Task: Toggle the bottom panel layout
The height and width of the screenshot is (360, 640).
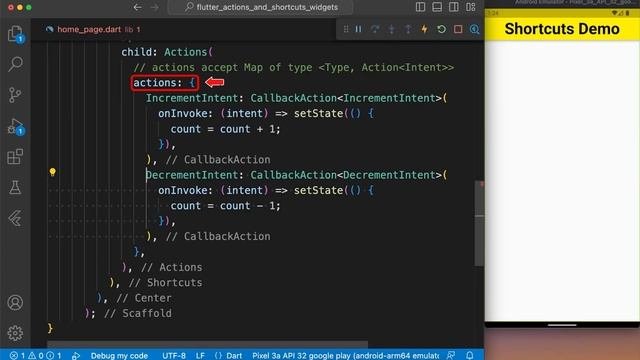Action: (x=437, y=7)
